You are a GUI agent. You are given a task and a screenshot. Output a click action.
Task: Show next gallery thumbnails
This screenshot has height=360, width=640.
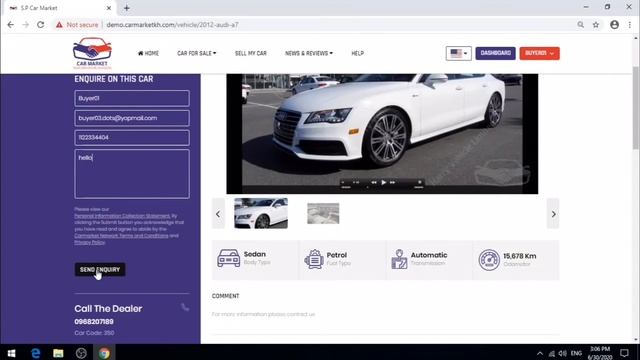(553, 214)
